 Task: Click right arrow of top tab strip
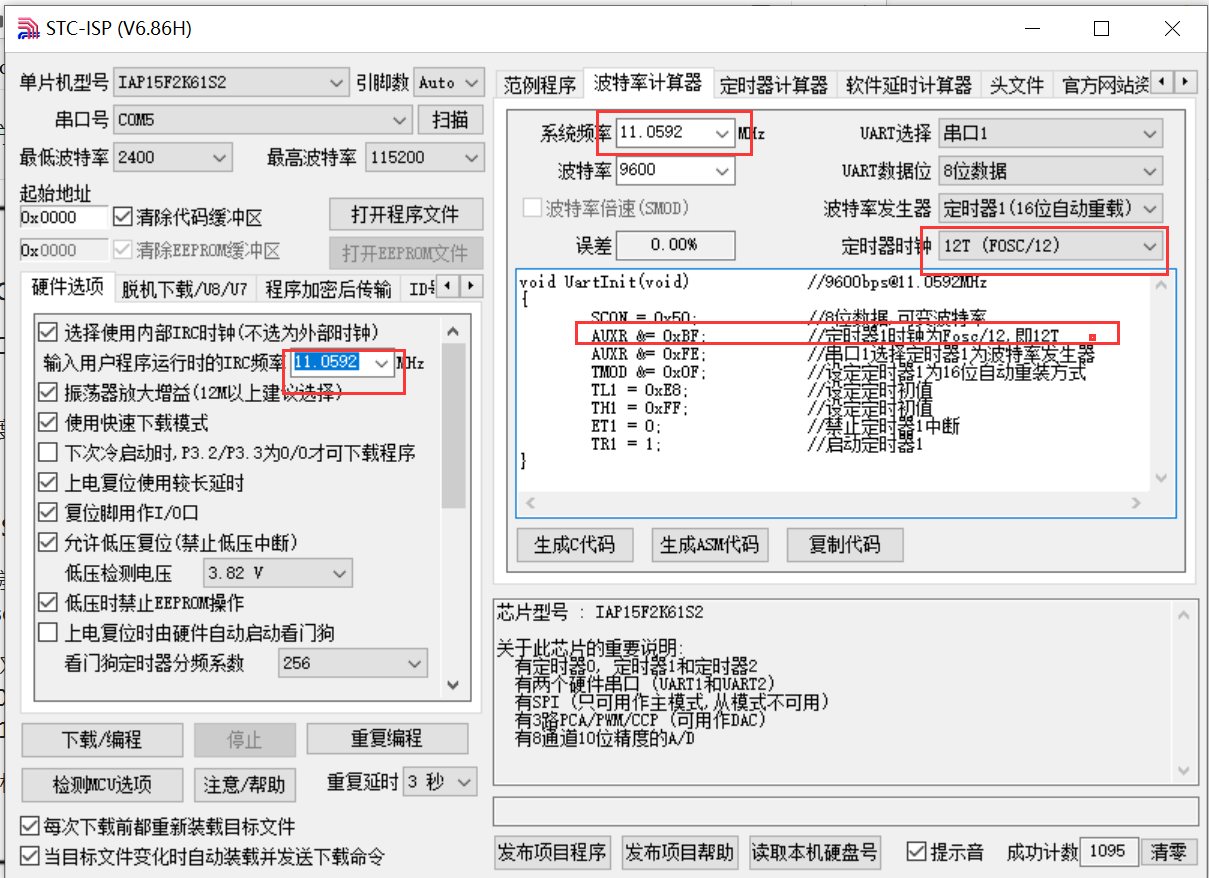[x=1185, y=81]
